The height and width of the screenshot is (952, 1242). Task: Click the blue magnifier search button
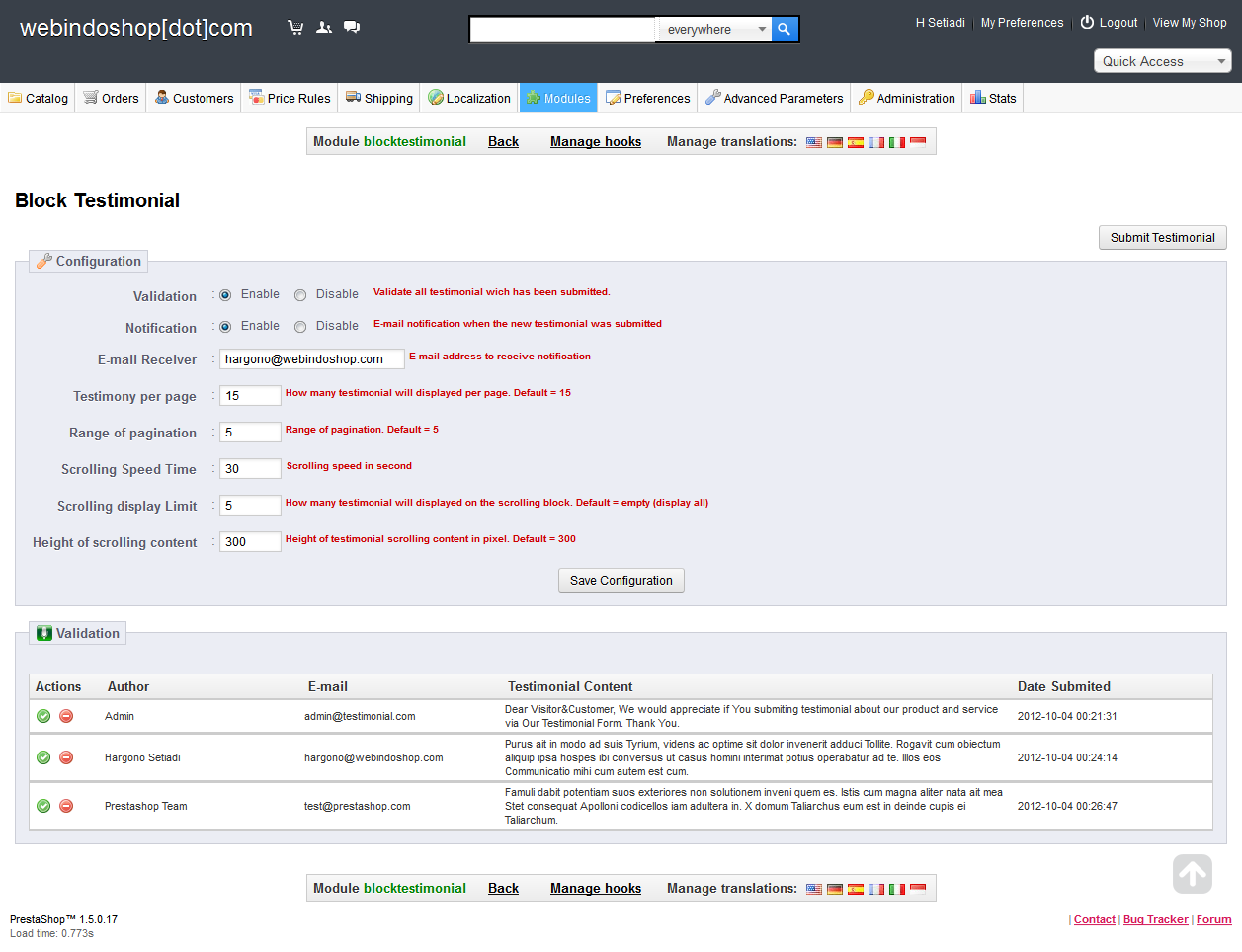[x=785, y=30]
